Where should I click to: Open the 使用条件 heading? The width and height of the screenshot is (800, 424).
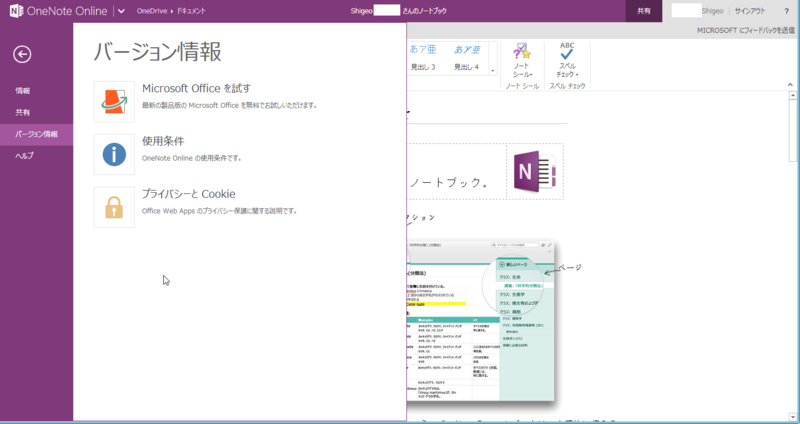pos(163,141)
